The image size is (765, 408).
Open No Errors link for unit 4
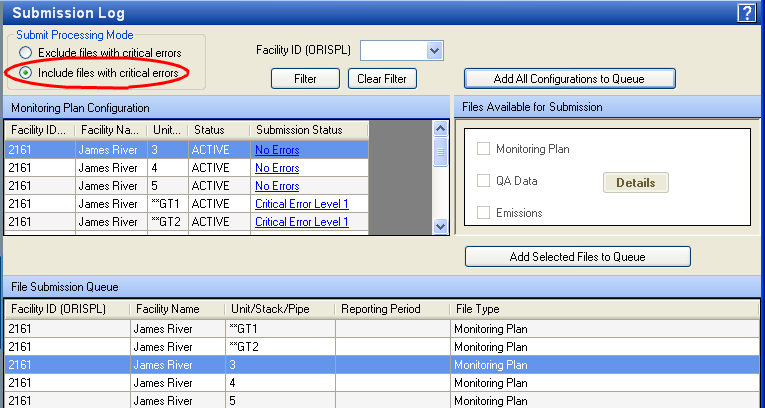(x=277, y=168)
